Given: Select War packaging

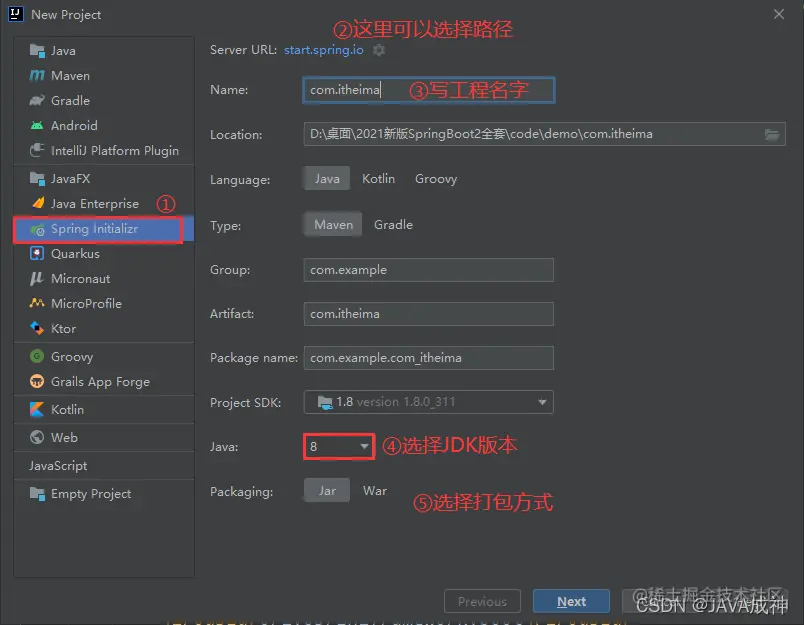Looking at the screenshot, I should [375, 491].
